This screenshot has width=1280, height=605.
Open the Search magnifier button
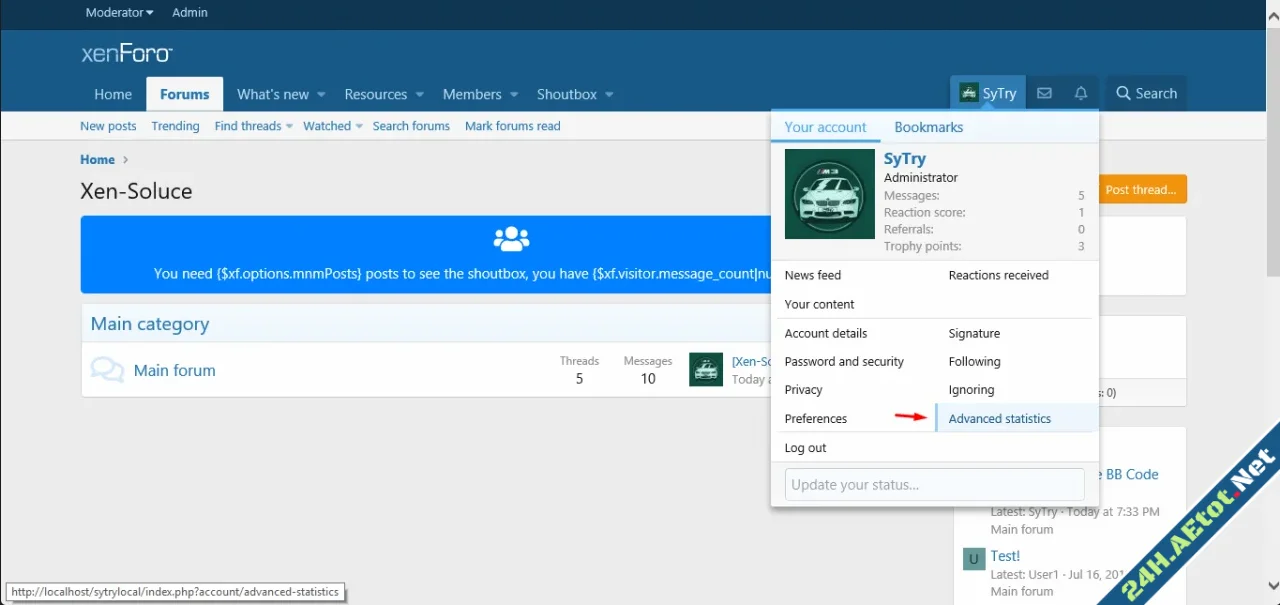1146,93
